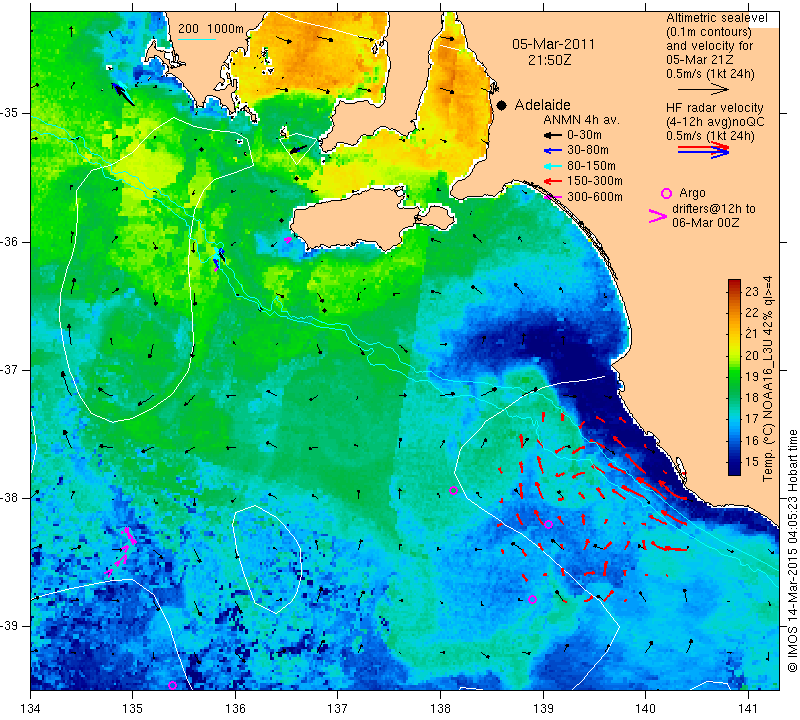Click the latitude axis label -36
Image resolution: width=800 pixels, height=720 pixels.
(x=10, y=241)
